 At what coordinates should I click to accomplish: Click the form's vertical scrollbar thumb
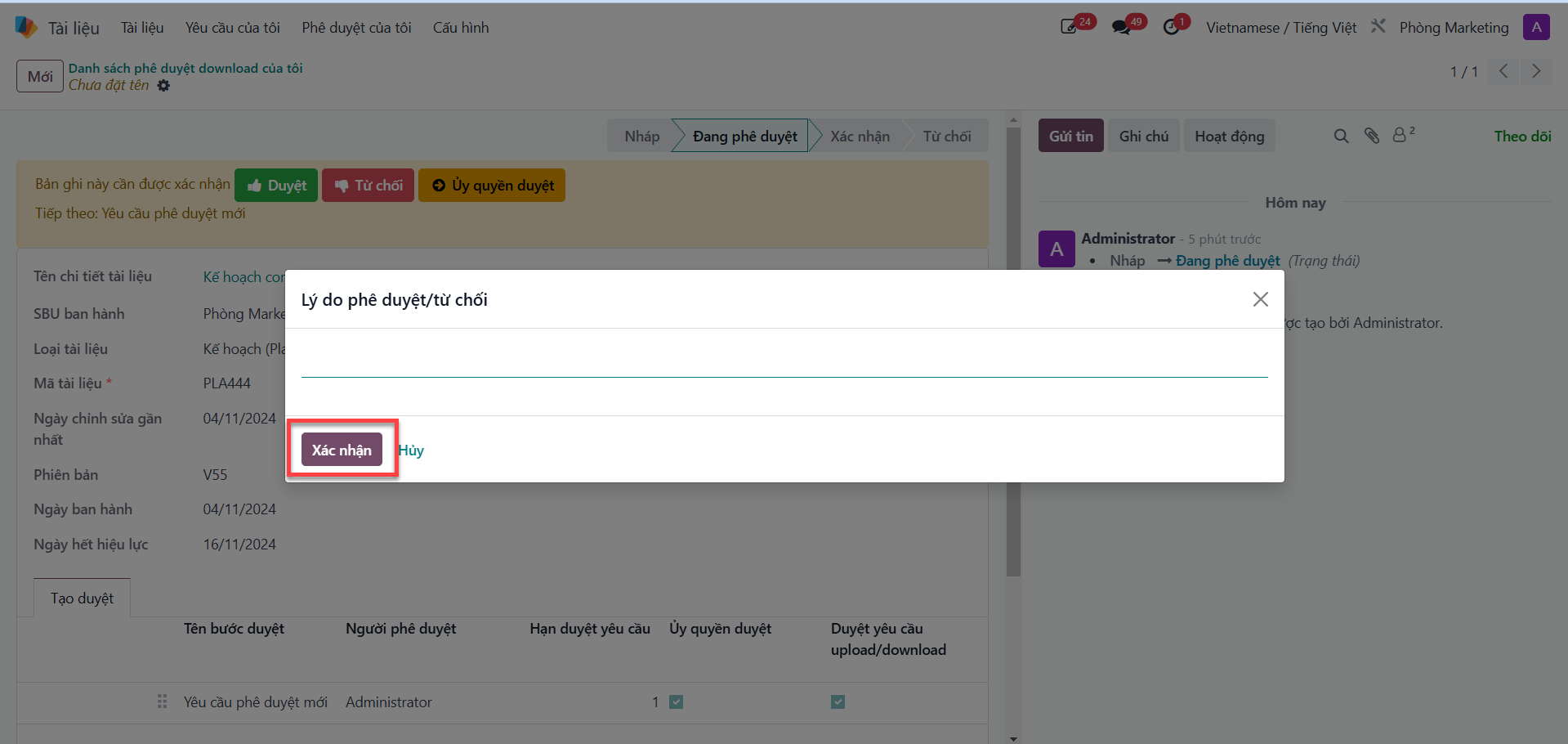[1014, 352]
